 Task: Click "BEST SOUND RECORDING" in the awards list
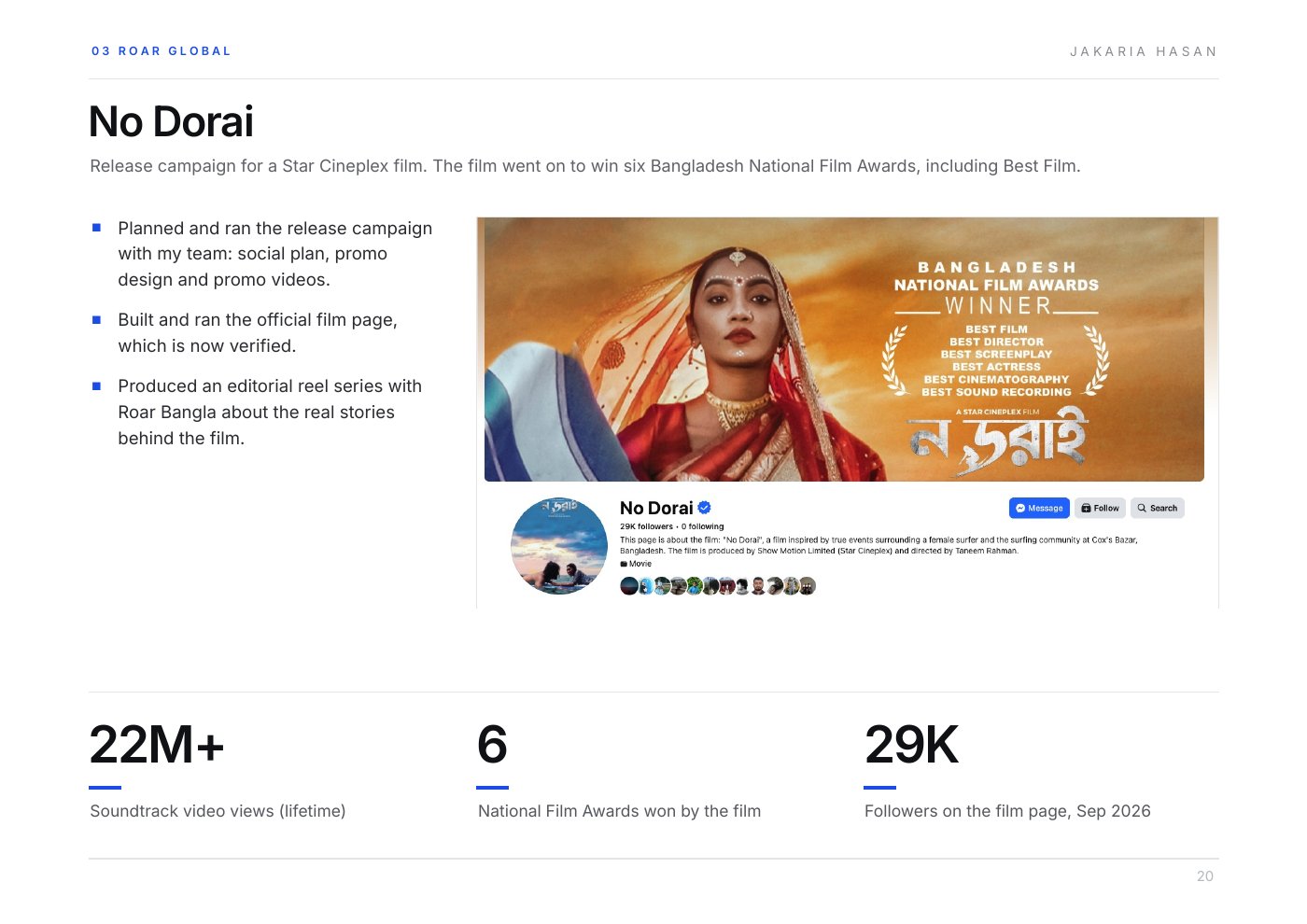click(x=996, y=392)
